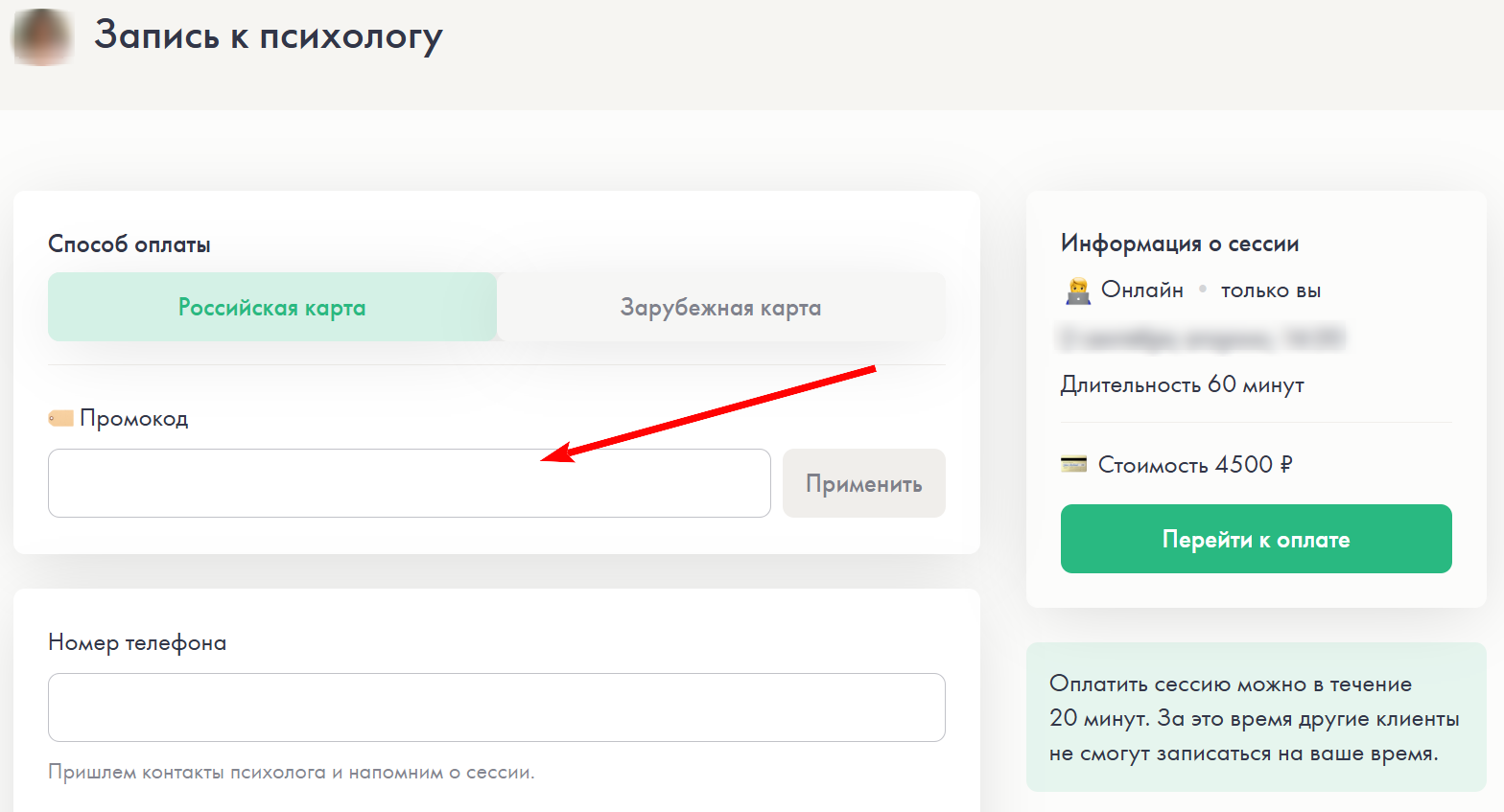The height and width of the screenshot is (812, 1504).
Task: Proceed with the Перейти к оплате button
Action: click(x=1256, y=539)
